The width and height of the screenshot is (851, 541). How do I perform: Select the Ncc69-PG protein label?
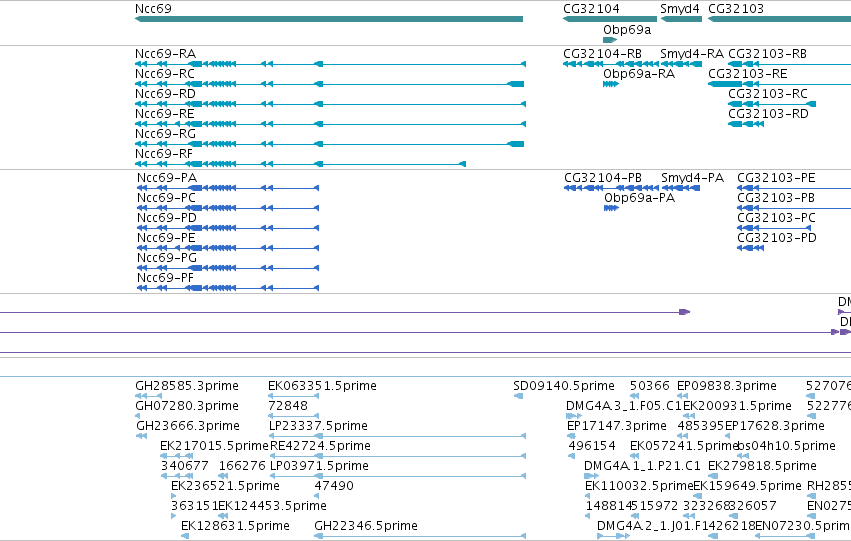point(167,258)
